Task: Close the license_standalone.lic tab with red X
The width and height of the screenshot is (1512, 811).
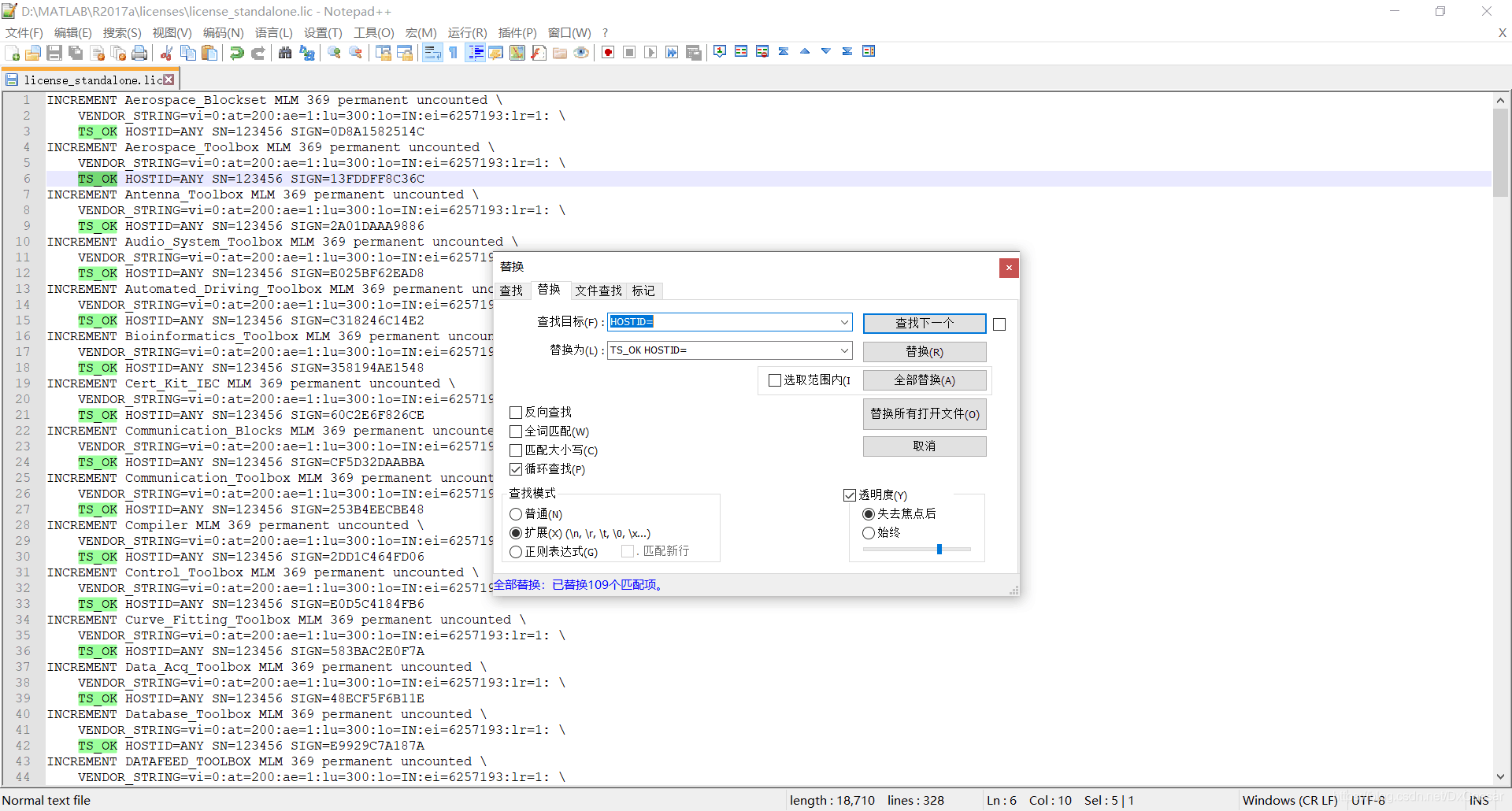Action: [169, 80]
